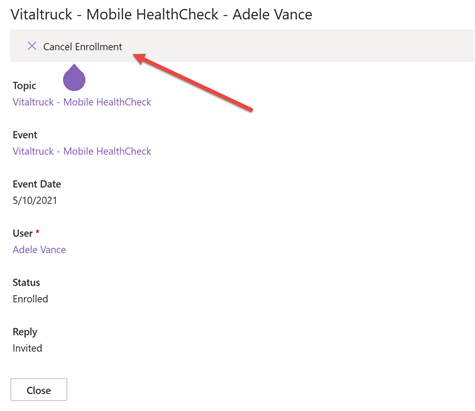This screenshot has width=475, height=411.
Task: Click the Status field label
Action: 26,283
